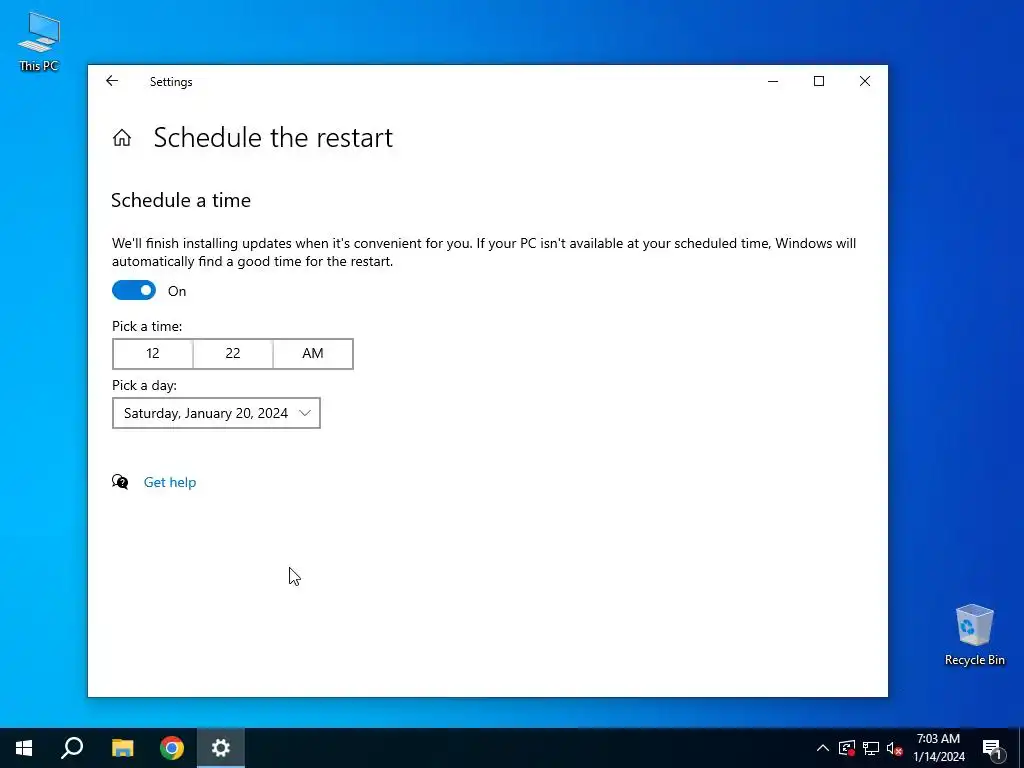1024x768 pixels.
Task: Click the tray icon with red dot badge
Action: pos(847,748)
